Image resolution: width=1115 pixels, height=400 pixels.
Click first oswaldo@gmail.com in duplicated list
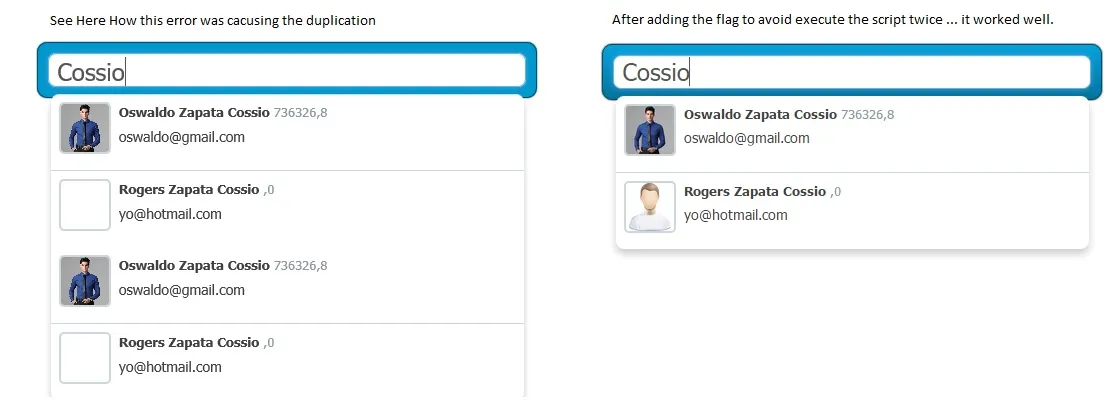[182, 138]
